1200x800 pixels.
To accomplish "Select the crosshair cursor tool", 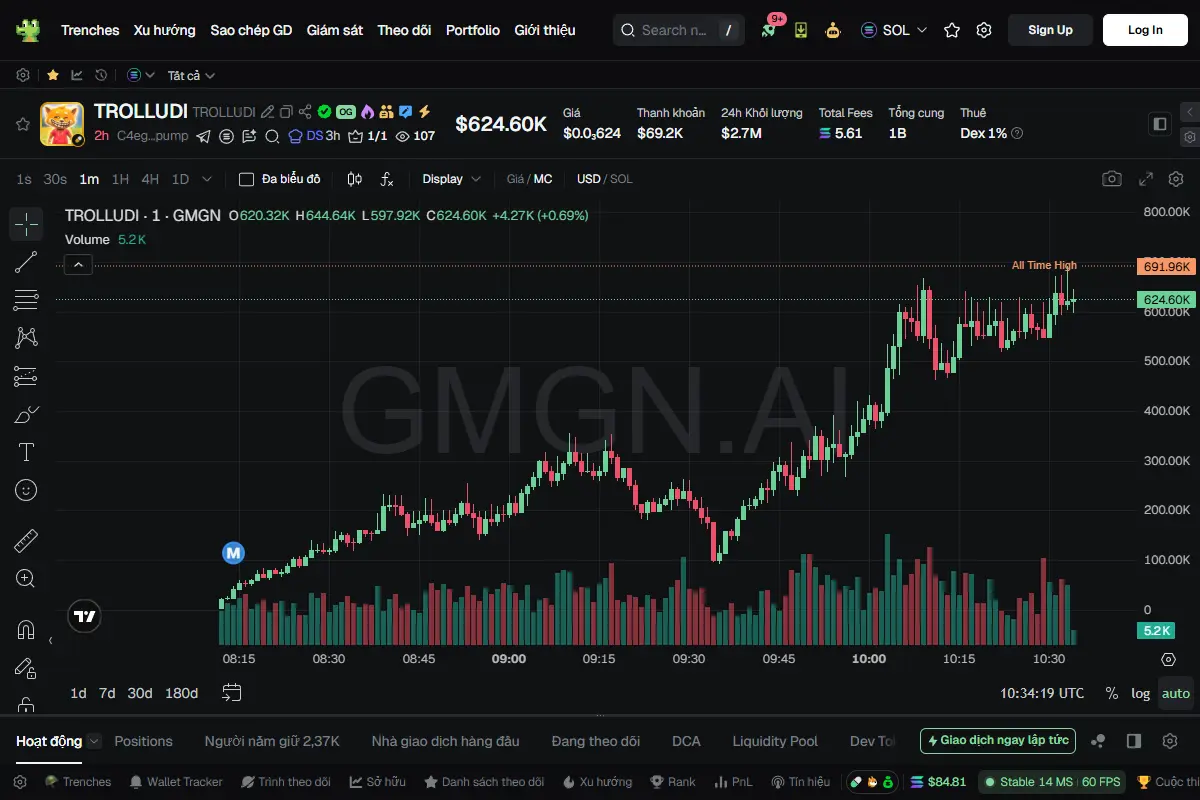I will (26, 224).
